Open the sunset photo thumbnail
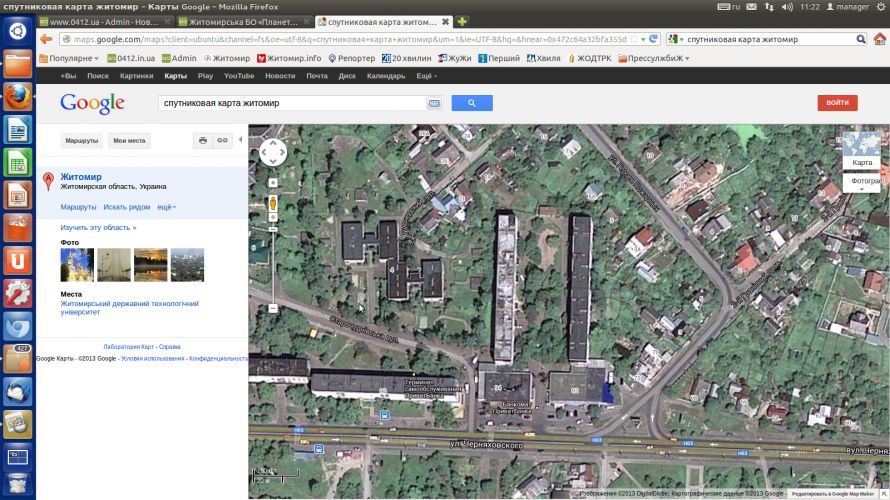 [150, 264]
